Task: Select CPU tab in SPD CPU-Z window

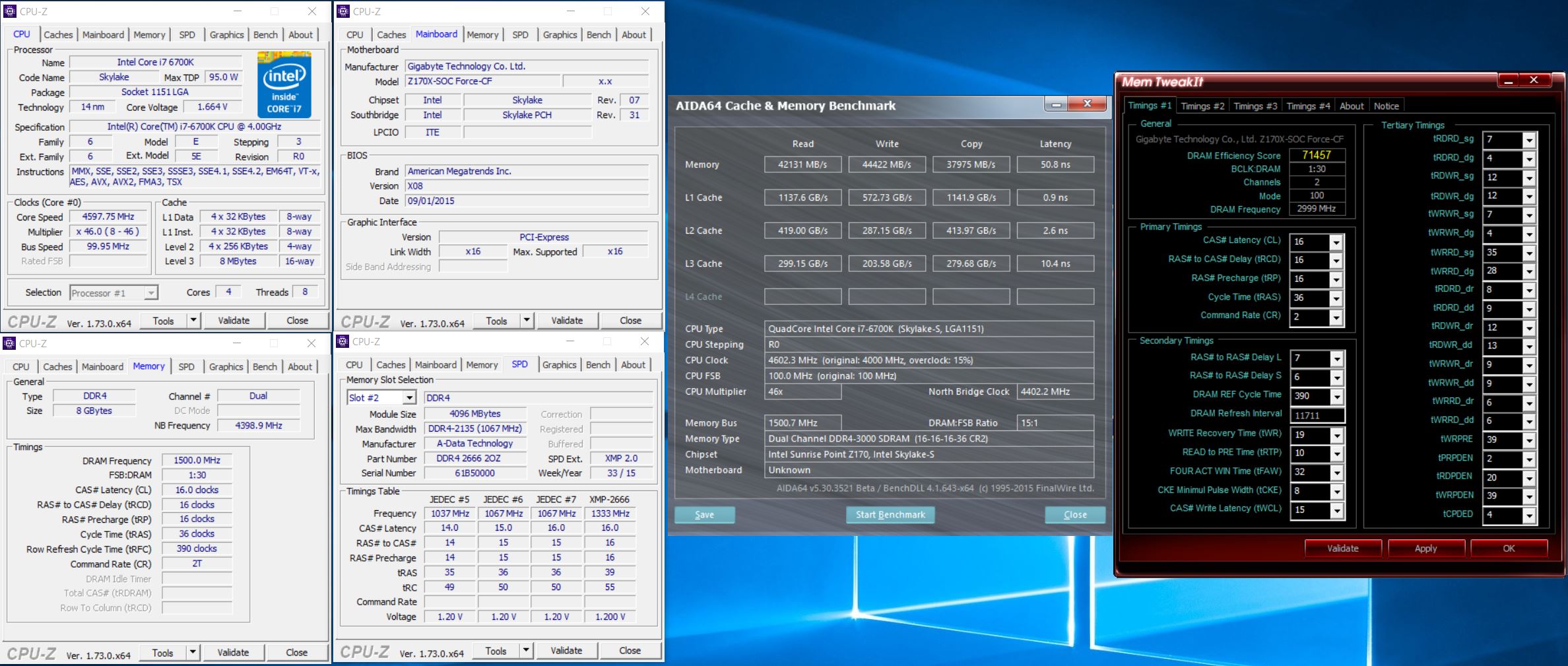Action: click(x=354, y=364)
